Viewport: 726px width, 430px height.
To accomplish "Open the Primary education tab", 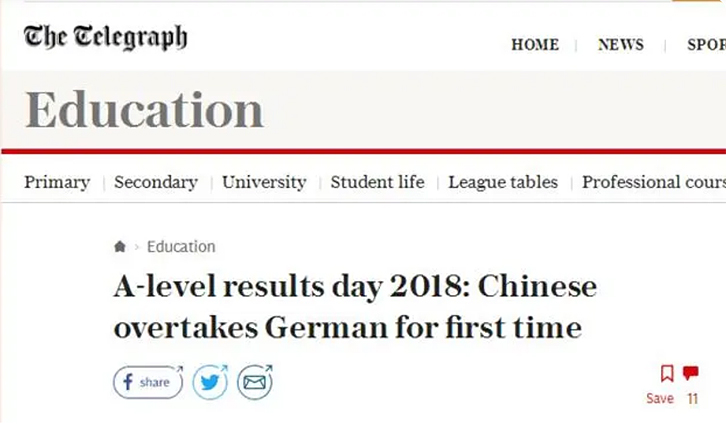I will click(57, 182).
